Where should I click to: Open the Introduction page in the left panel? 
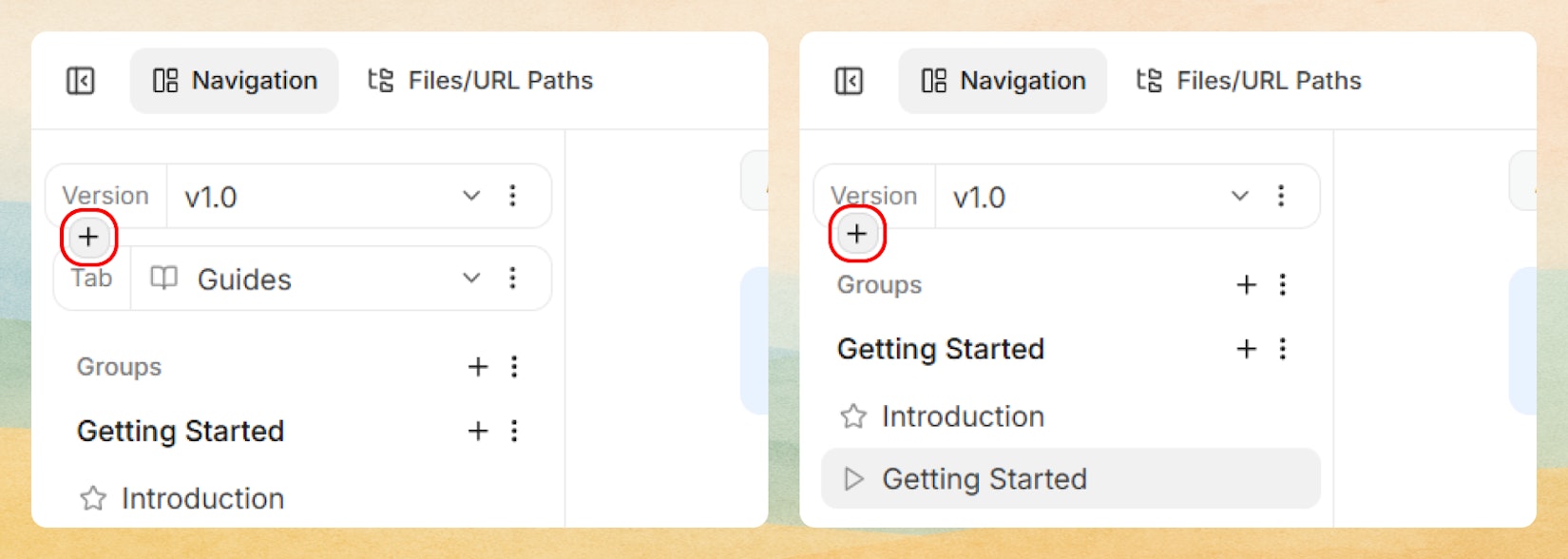[201, 498]
